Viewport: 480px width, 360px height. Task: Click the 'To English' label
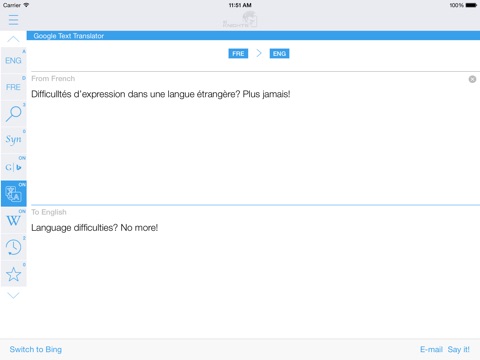[49, 212]
